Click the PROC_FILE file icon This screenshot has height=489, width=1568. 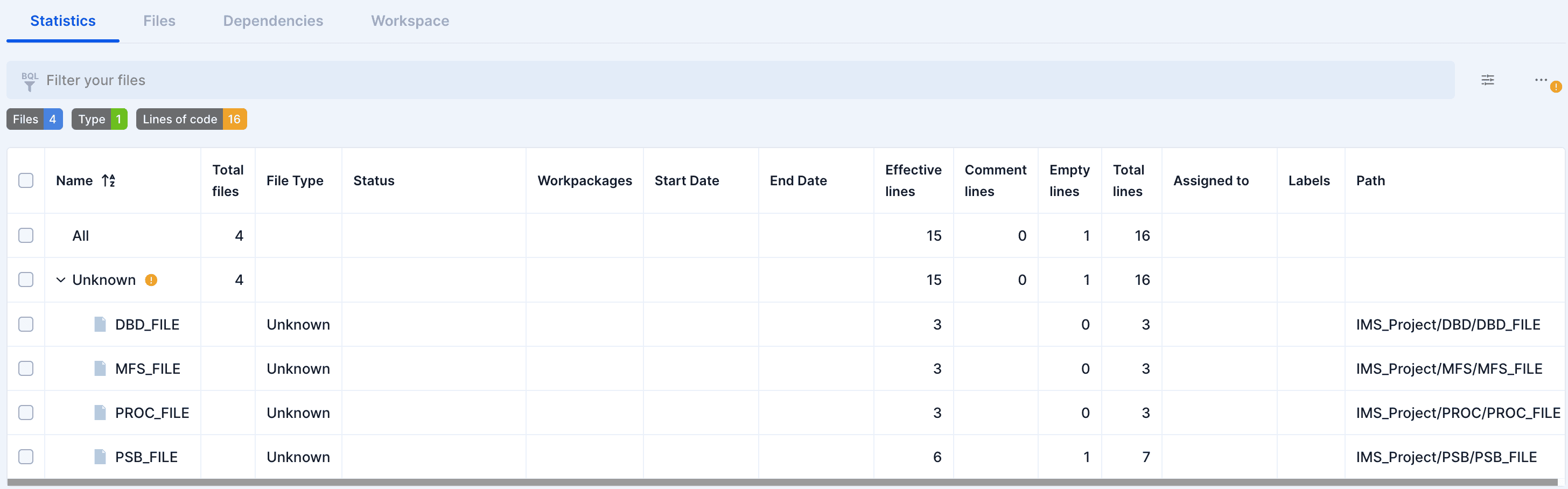click(x=100, y=413)
